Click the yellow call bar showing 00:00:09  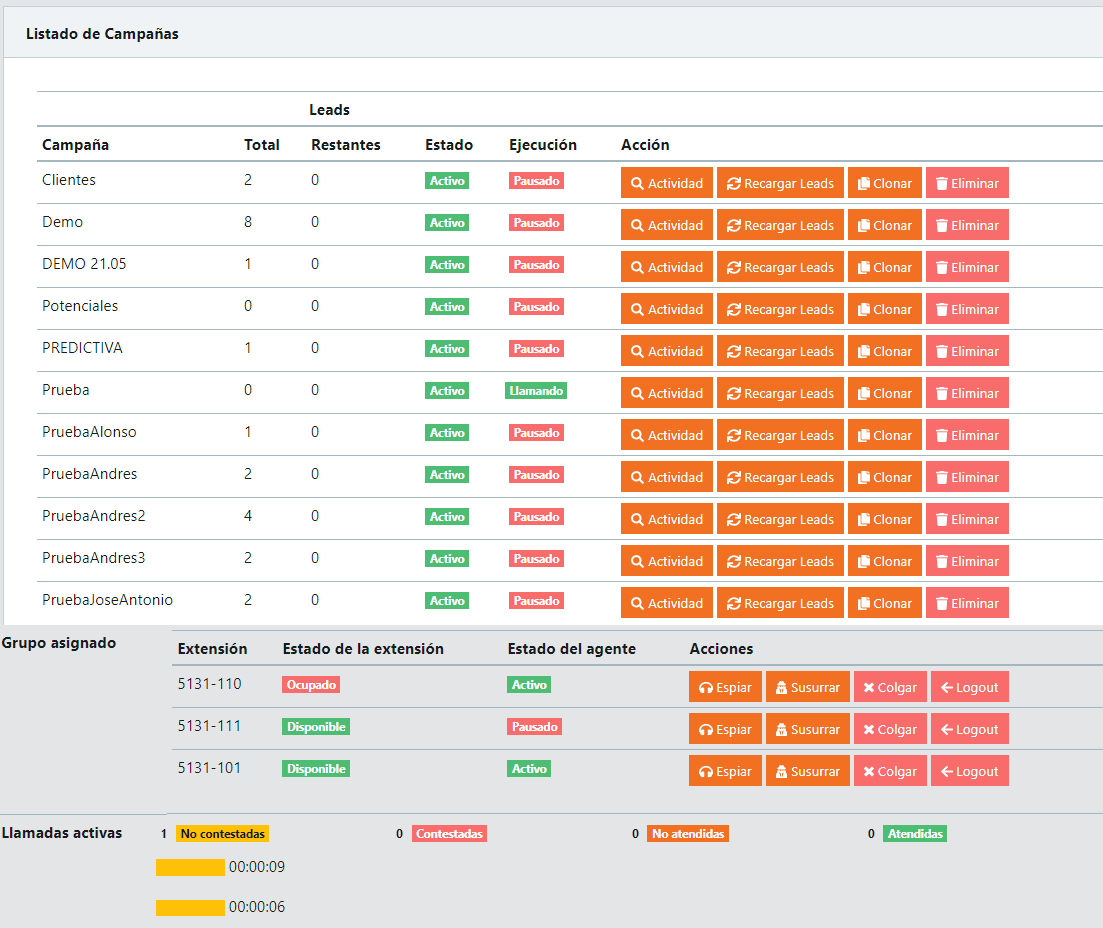[x=190, y=867]
